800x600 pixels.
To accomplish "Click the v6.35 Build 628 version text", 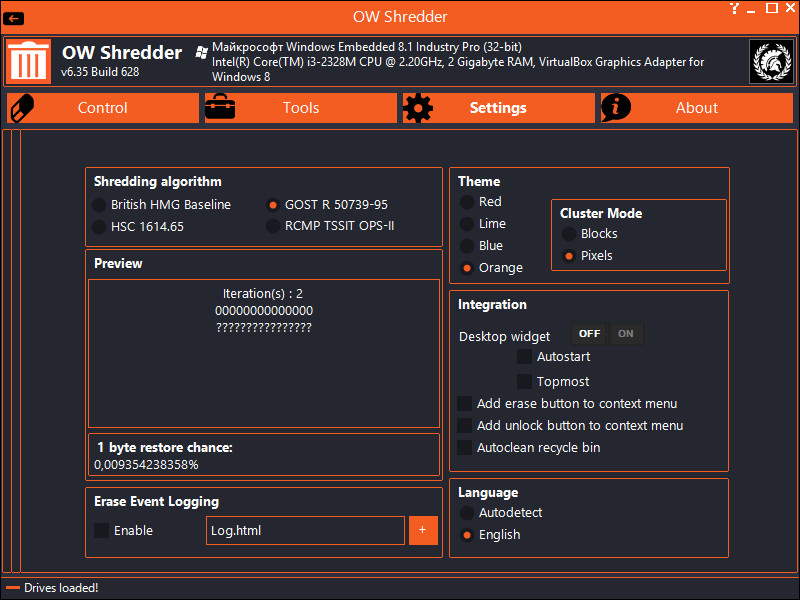I will click(x=100, y=72).
